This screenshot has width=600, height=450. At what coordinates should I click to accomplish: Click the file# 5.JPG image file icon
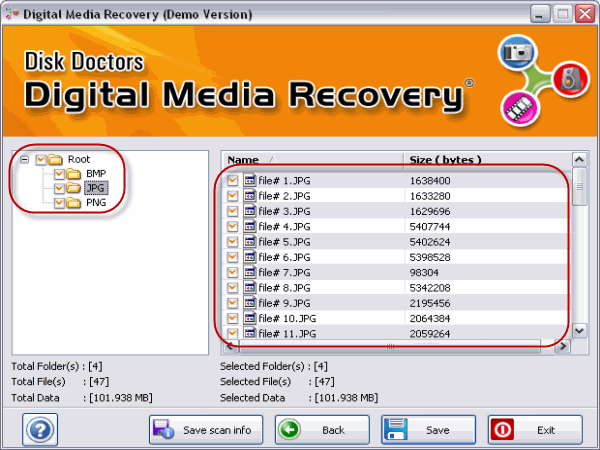point(249,241)
